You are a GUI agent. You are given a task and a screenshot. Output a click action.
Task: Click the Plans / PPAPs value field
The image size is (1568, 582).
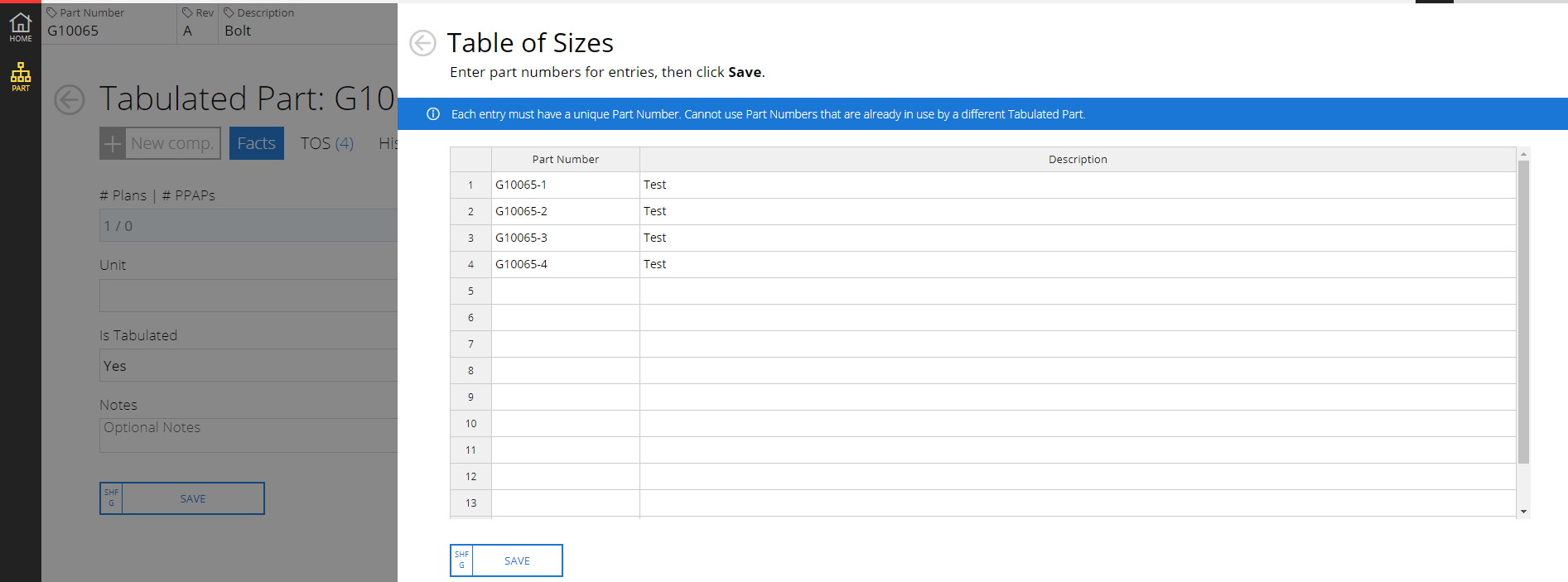pyautogui.click(x=248, y=225)
